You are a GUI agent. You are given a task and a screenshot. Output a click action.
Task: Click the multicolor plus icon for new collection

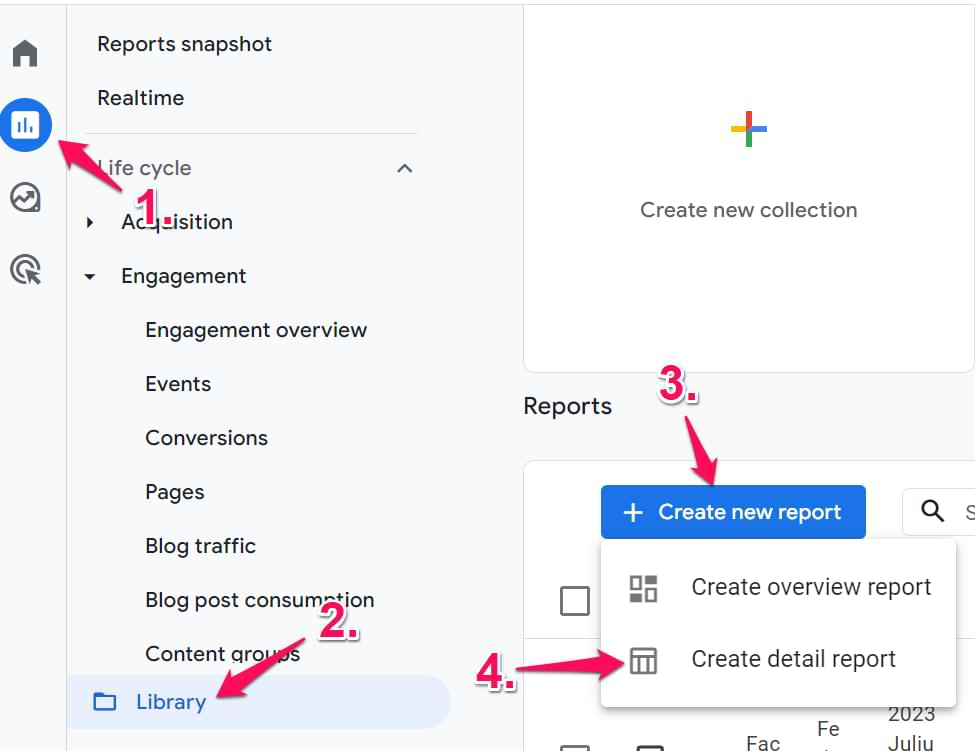(748, 129)
